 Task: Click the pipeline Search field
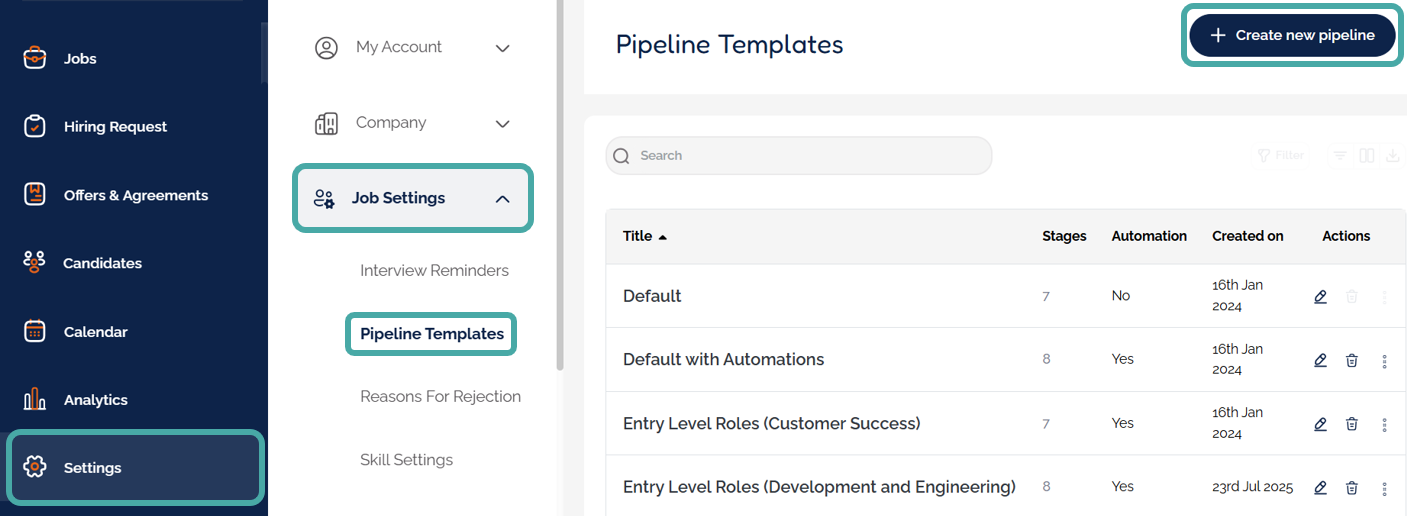(x=800, y=155)
